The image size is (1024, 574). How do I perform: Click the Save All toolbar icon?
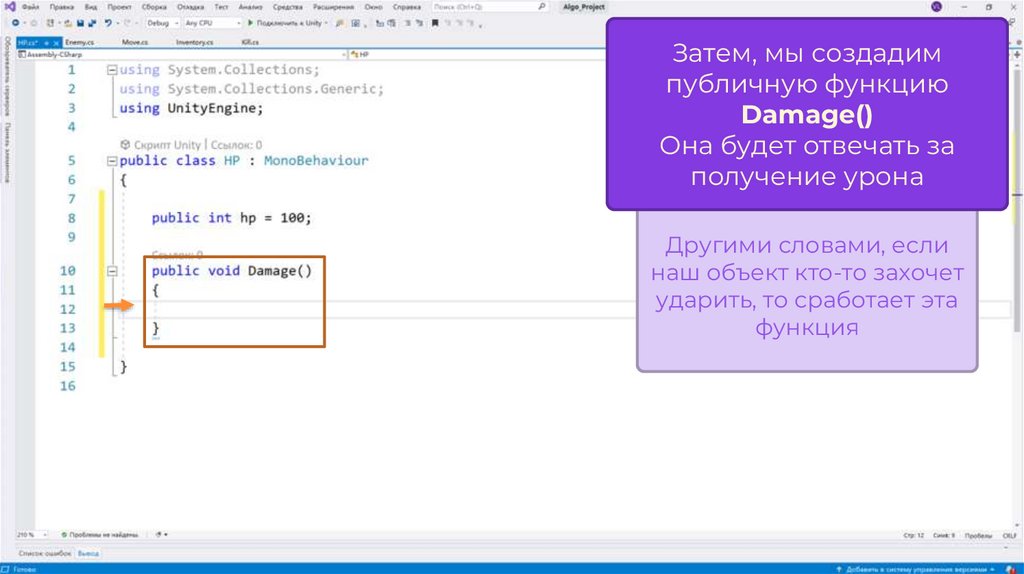pos(92,23)
